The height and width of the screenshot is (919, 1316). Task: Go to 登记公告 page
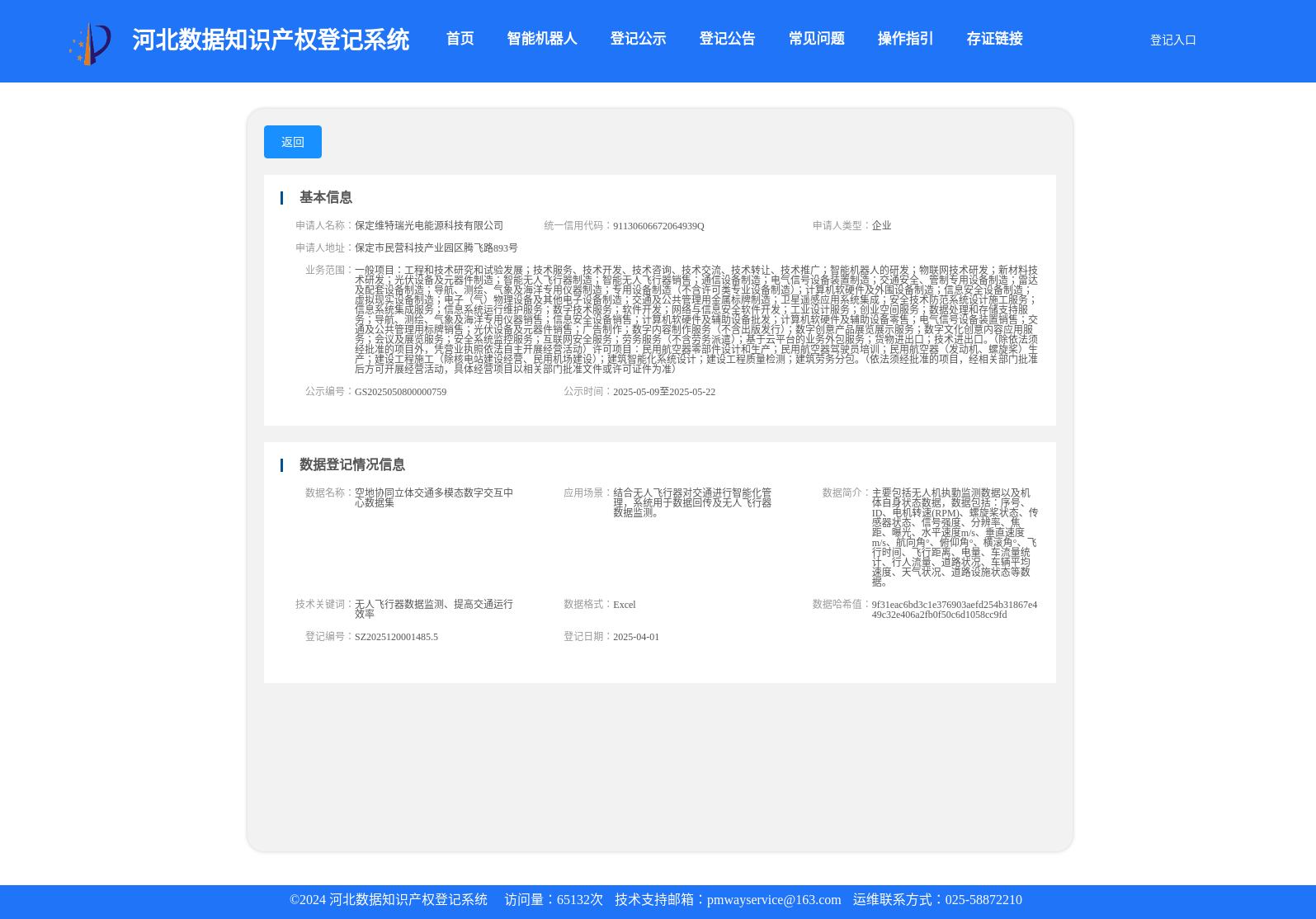point(727,39)
